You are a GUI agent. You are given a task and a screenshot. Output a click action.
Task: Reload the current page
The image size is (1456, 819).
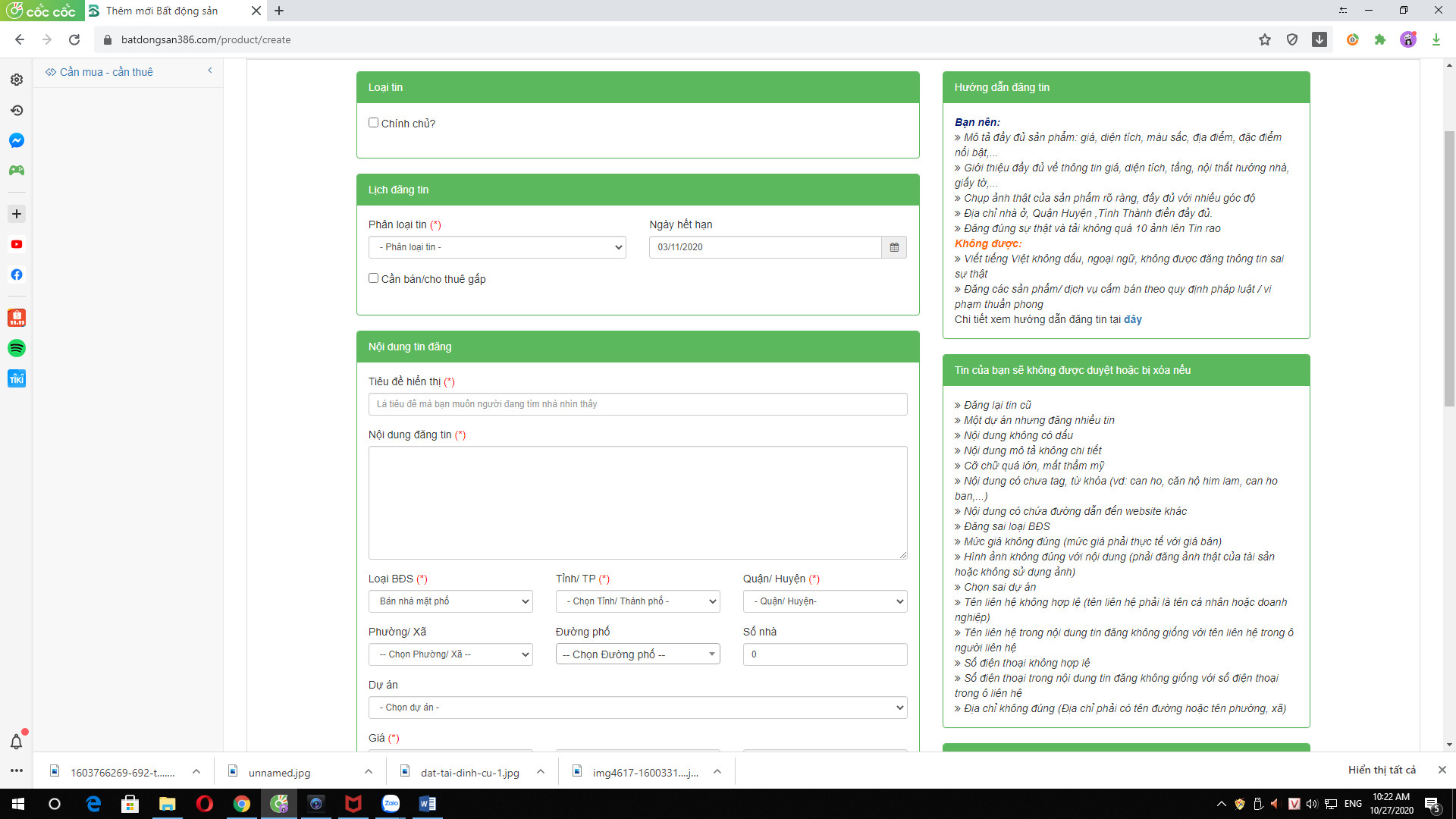[x=74, y=39]
